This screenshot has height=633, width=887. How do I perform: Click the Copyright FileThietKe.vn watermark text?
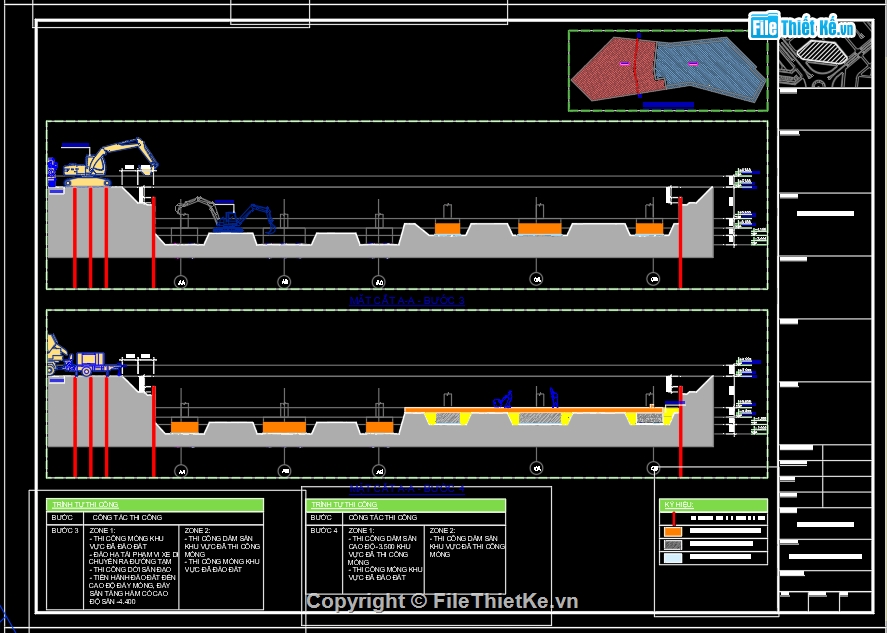point(442,601)
